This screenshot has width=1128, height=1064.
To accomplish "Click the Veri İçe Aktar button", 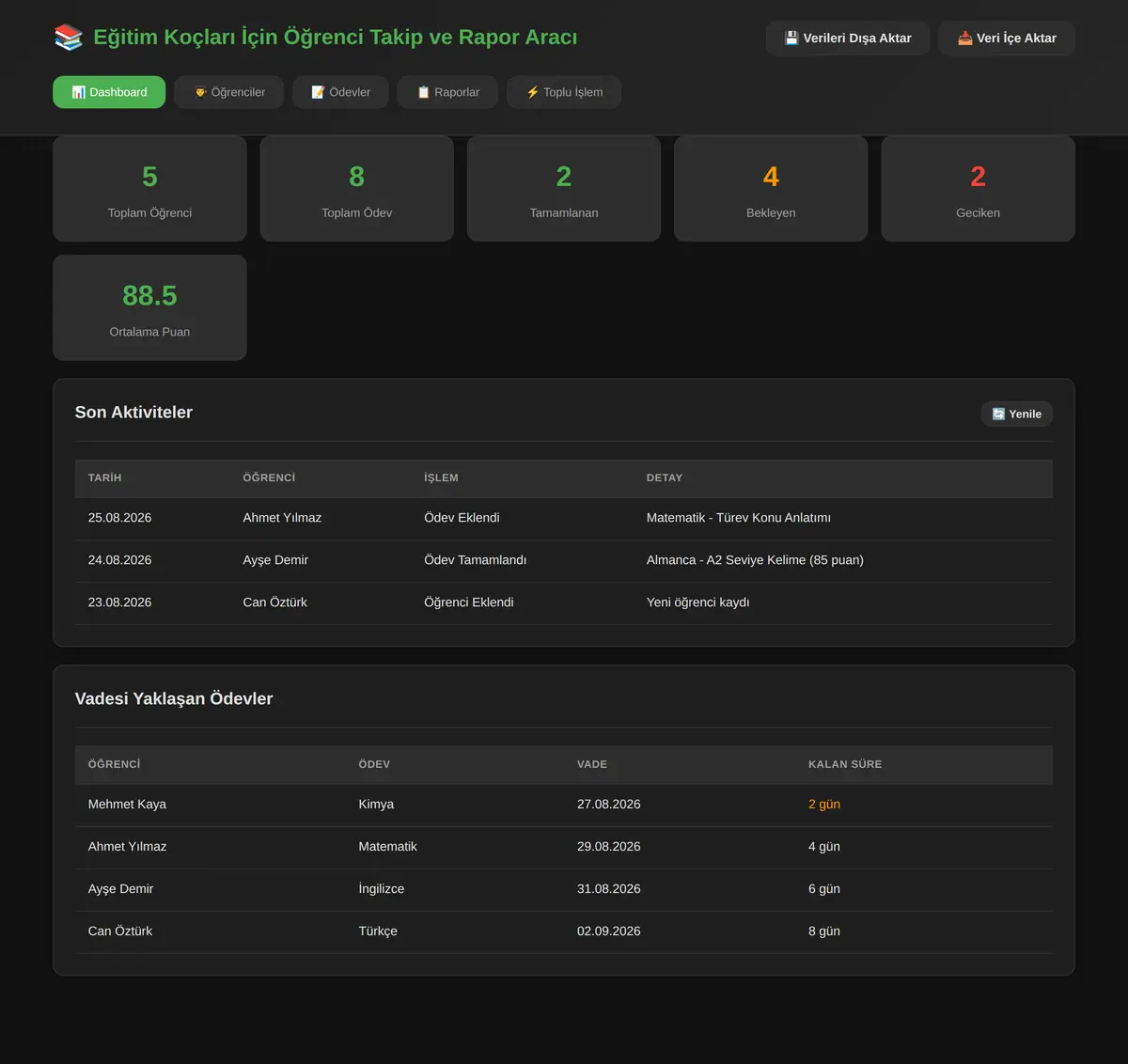I will click(1007, 39).
